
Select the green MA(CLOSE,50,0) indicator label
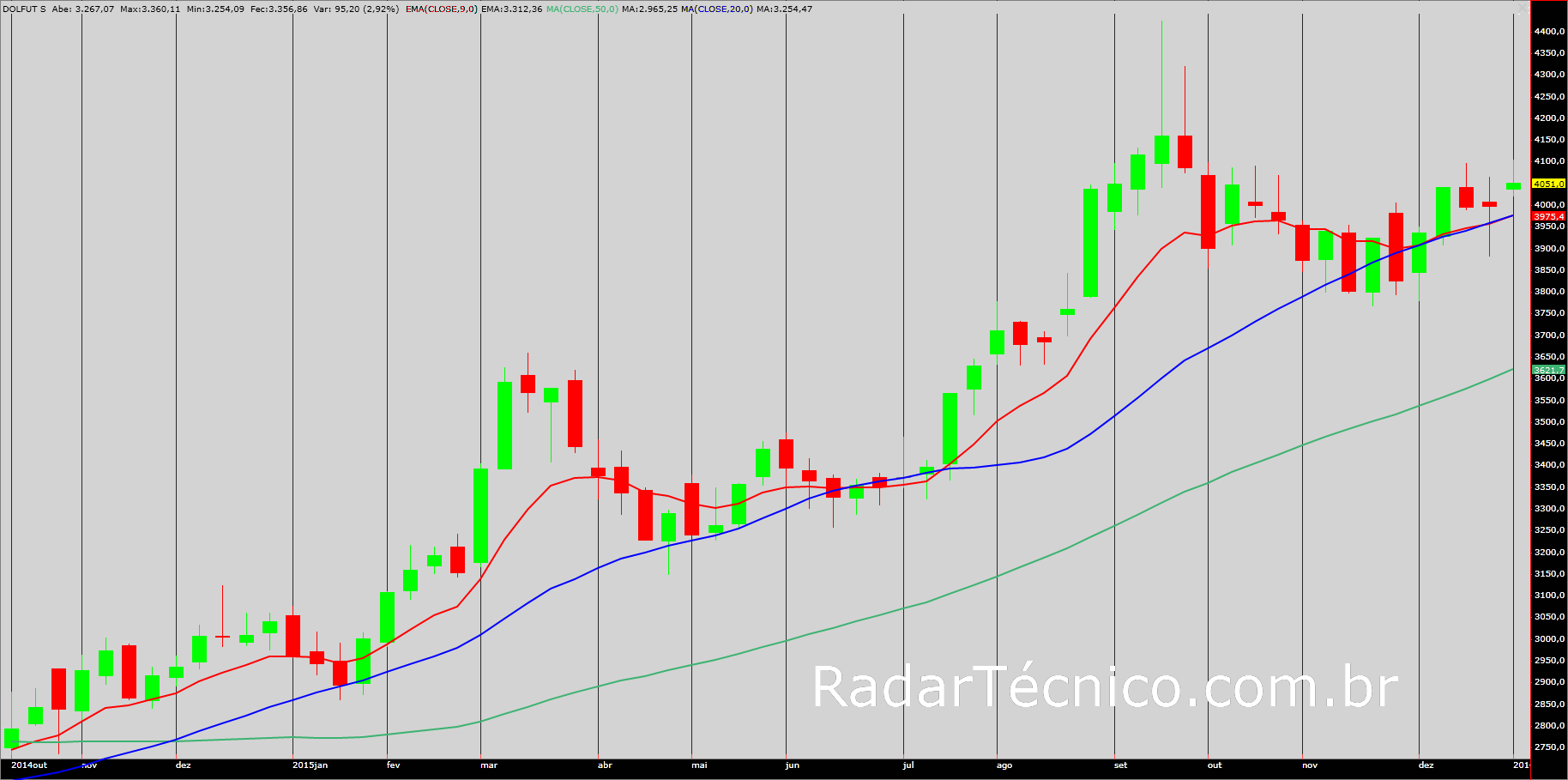click(582, 9)
